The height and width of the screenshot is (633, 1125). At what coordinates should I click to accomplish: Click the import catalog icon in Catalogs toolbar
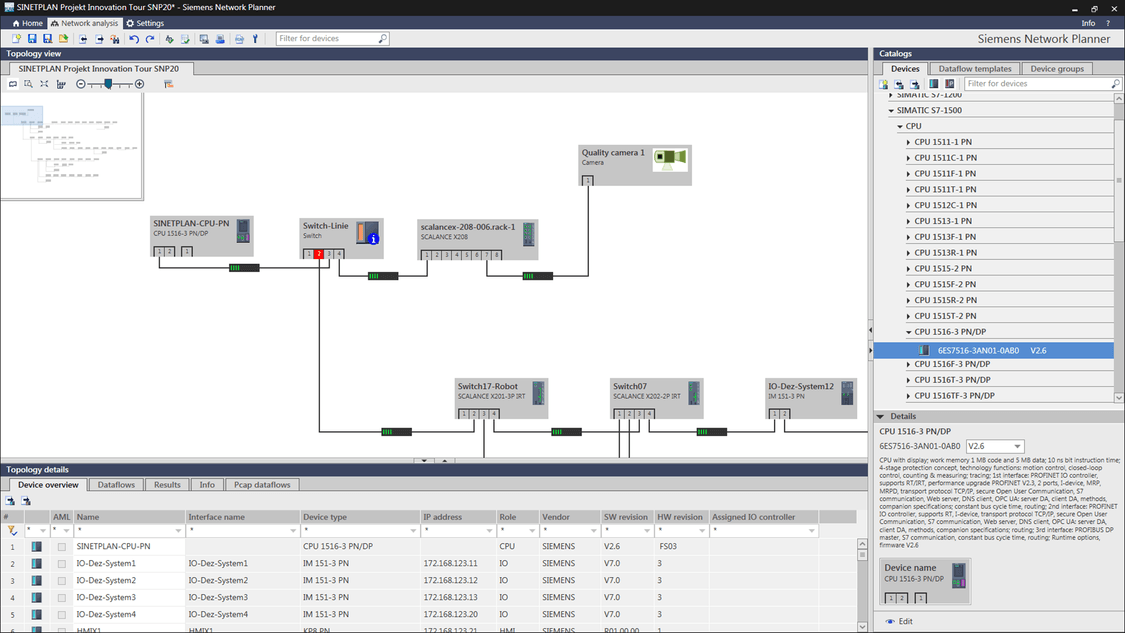[x=899, y=84]
